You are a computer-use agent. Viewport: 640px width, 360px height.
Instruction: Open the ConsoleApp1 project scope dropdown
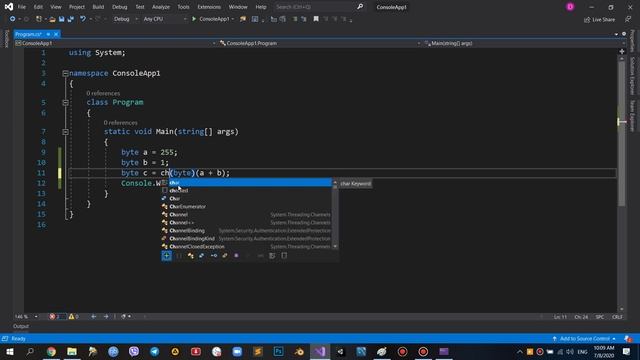point(115,43)
